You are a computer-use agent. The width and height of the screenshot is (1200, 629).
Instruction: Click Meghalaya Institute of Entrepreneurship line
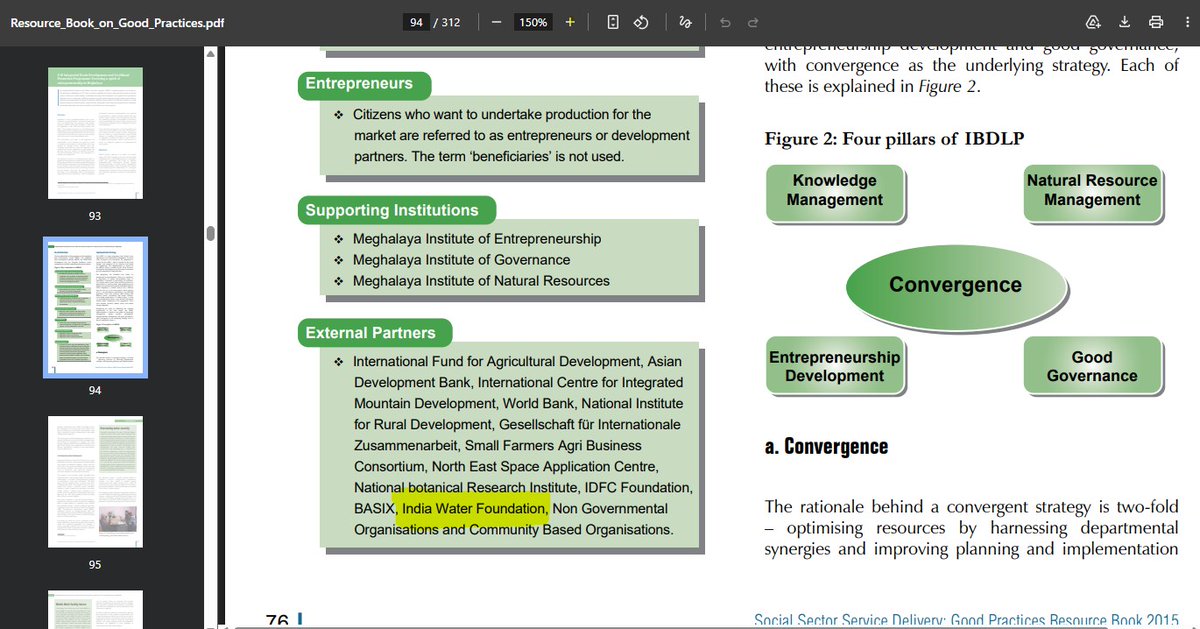click(x=477, y=239)
